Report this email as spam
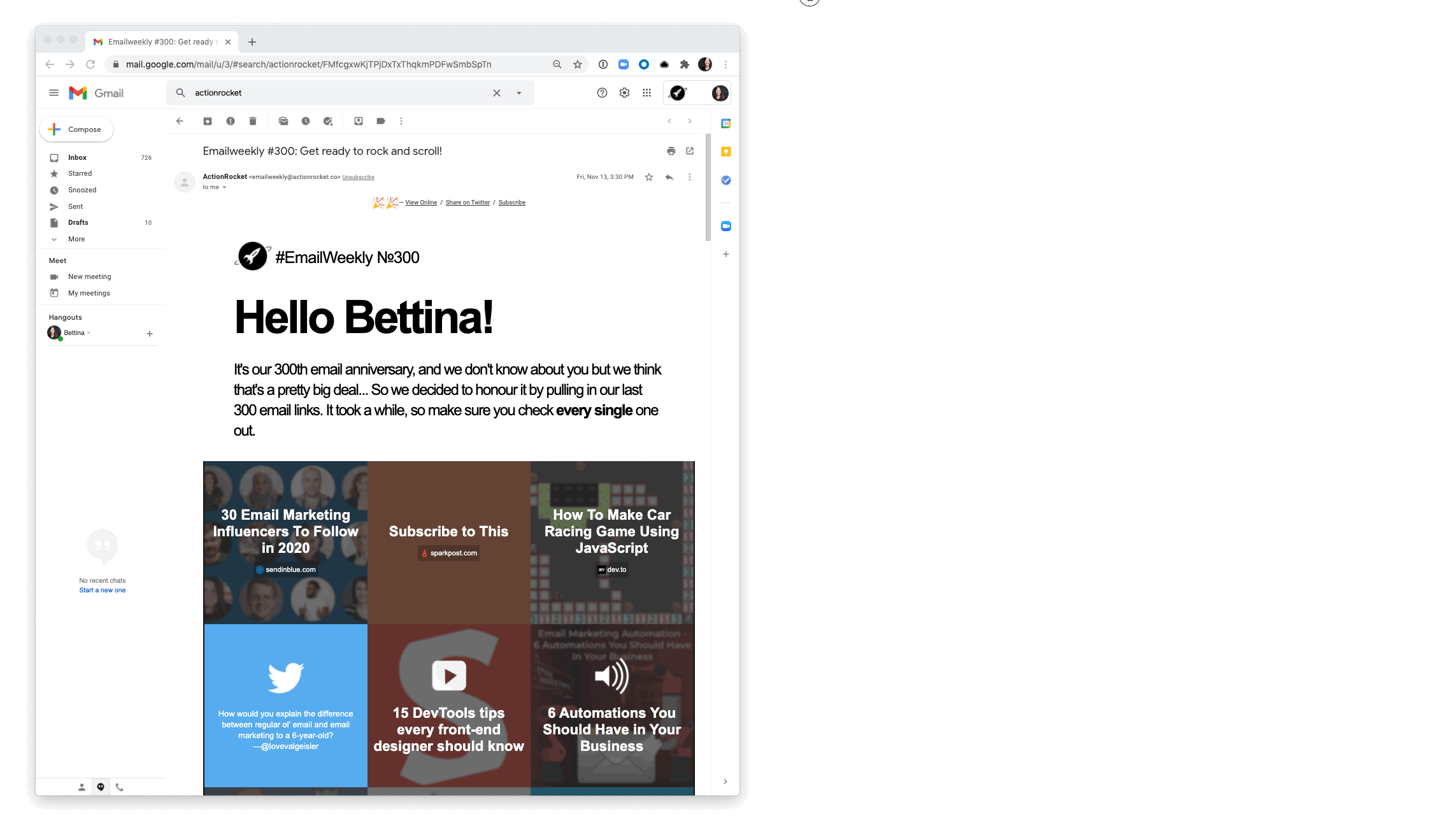The height and width of the screenshot is (828, 1456). coord(231,121)
